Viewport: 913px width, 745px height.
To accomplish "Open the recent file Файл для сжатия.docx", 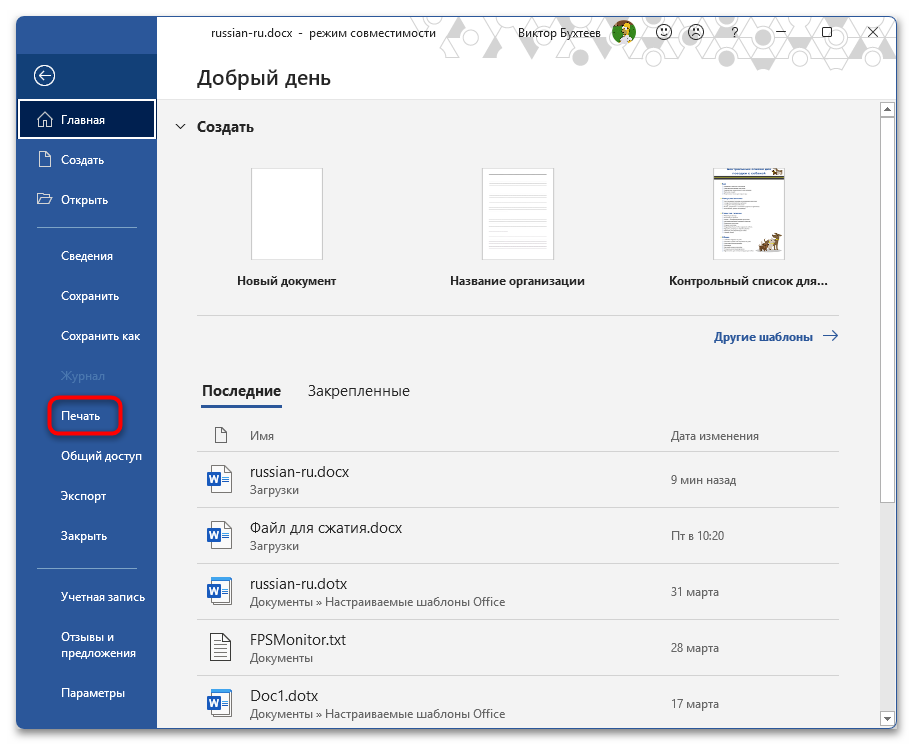I will 518,536.
